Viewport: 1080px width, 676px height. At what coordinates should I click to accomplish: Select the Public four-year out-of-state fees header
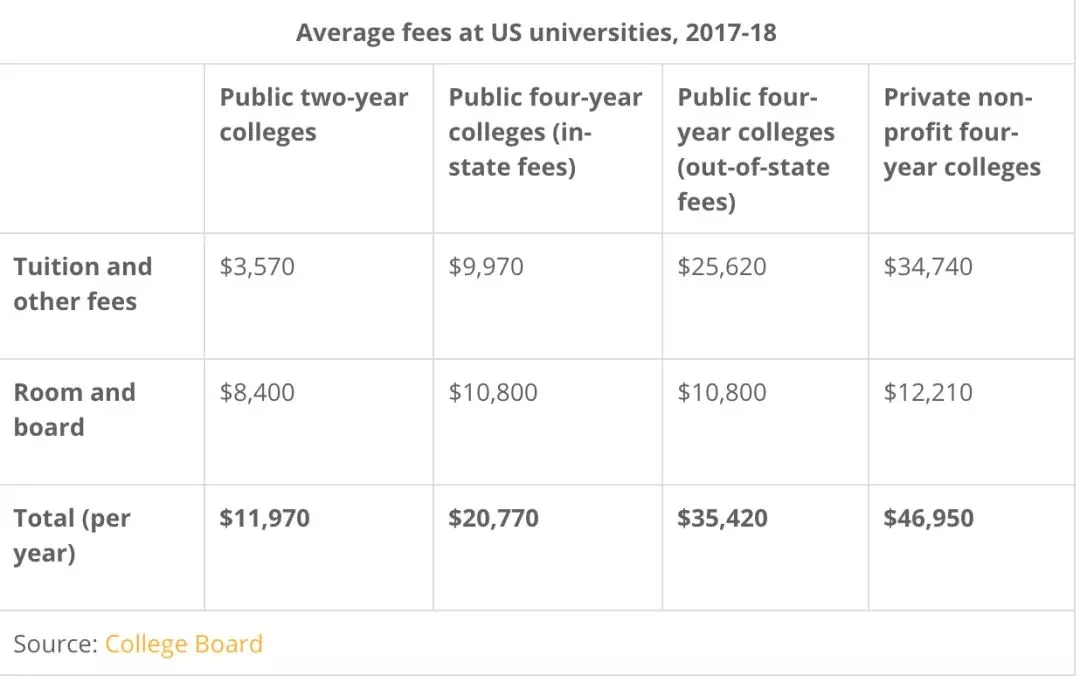click(755, 150)
